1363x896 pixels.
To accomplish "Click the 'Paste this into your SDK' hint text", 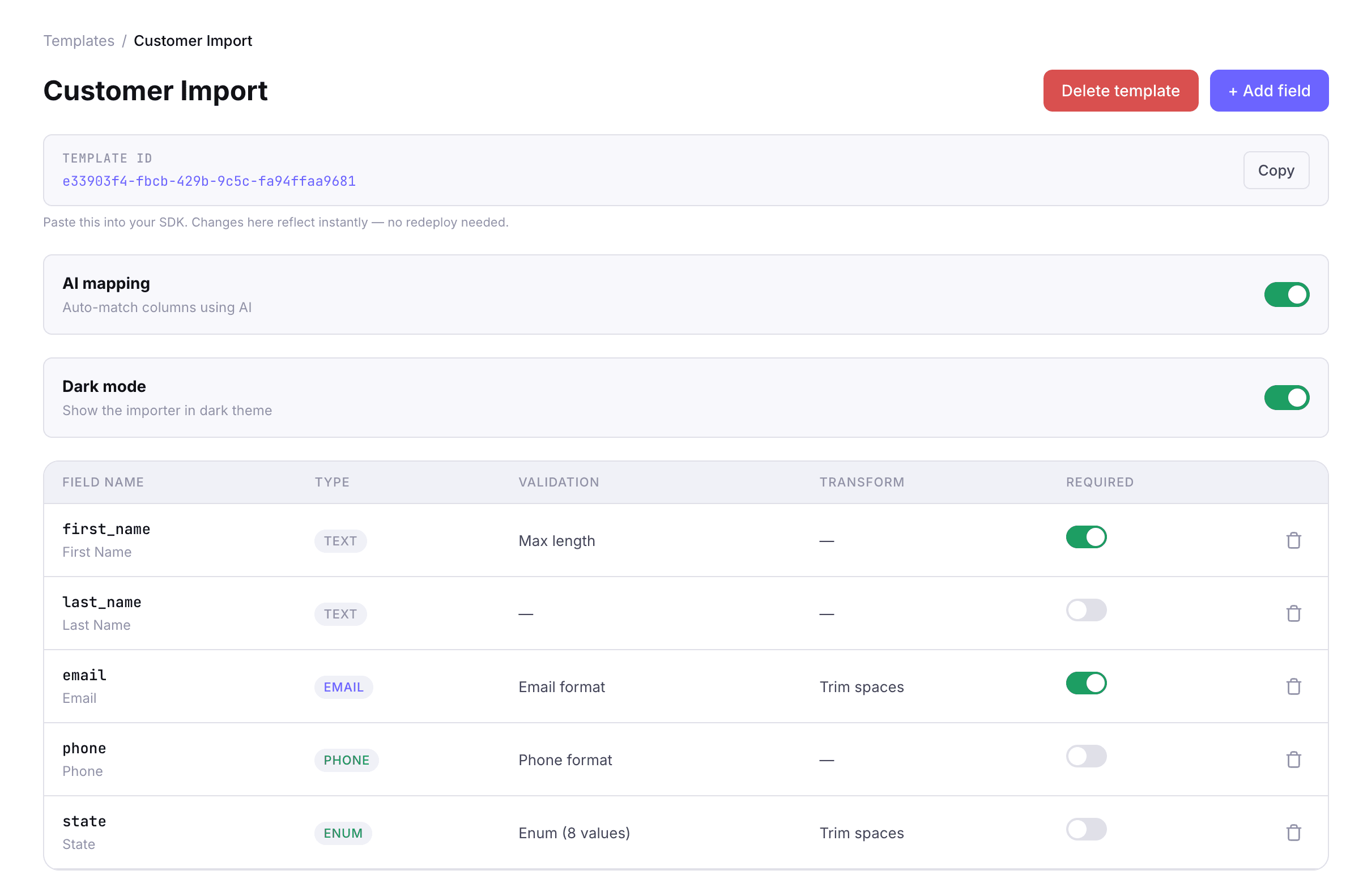I will coord(276,222).
